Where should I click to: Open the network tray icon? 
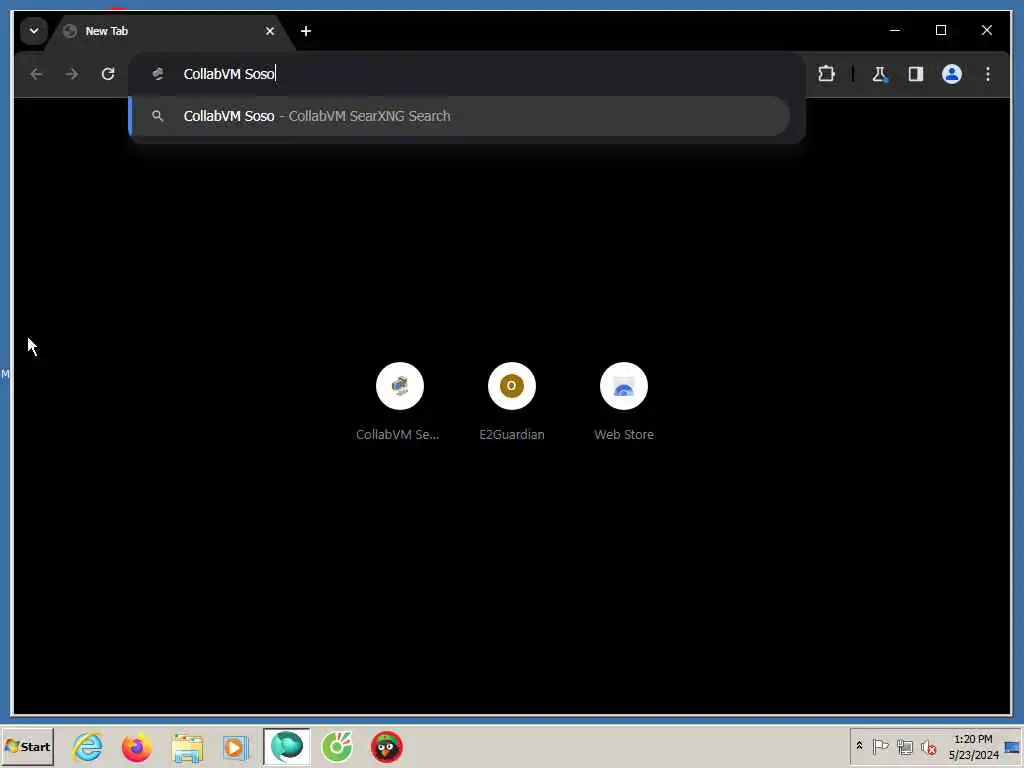point(904,746)
